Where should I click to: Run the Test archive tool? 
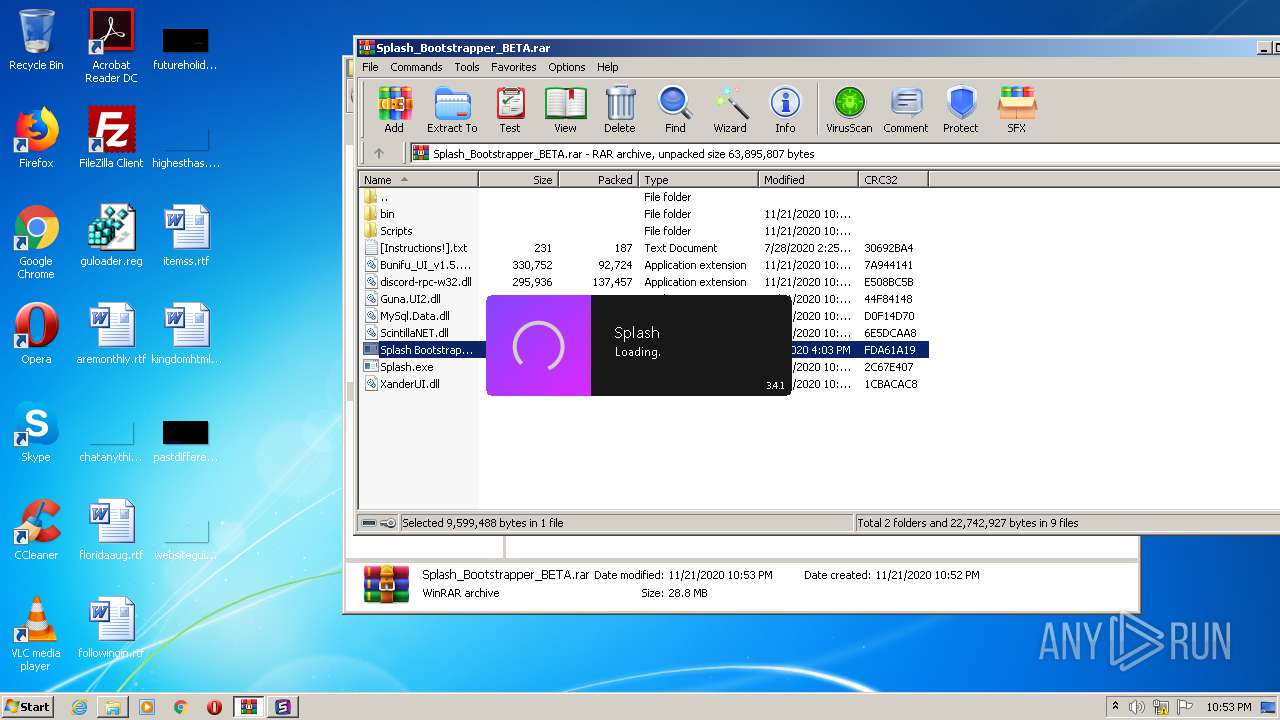(510, 109)
